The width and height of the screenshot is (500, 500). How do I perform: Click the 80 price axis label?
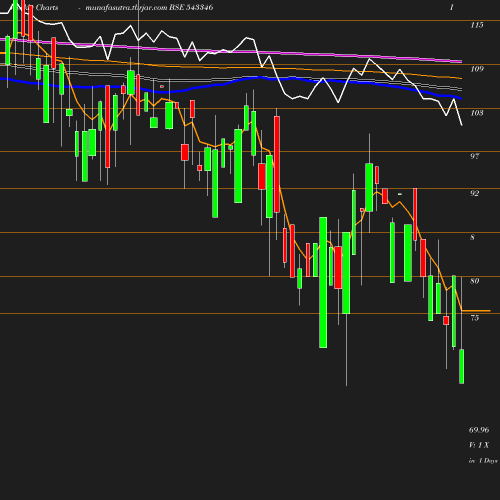point(475,281)
